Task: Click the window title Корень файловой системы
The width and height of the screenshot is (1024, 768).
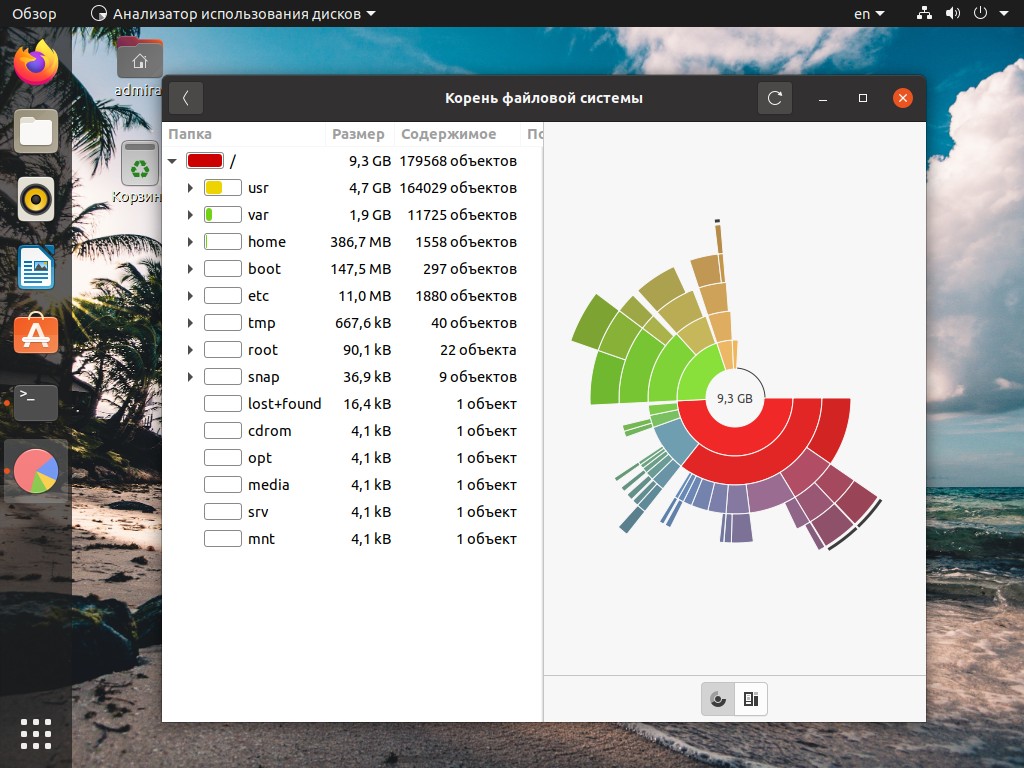Action: tap(544, 98)
